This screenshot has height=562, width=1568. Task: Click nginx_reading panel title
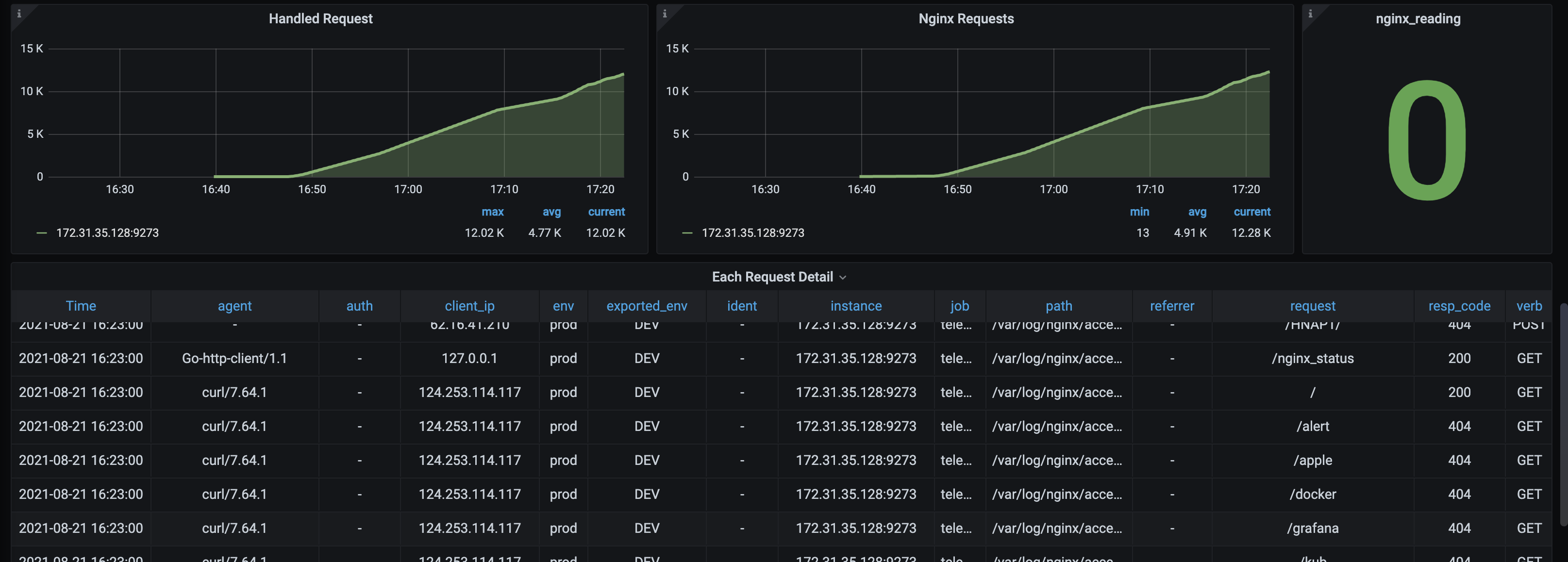pos(1418,19)
